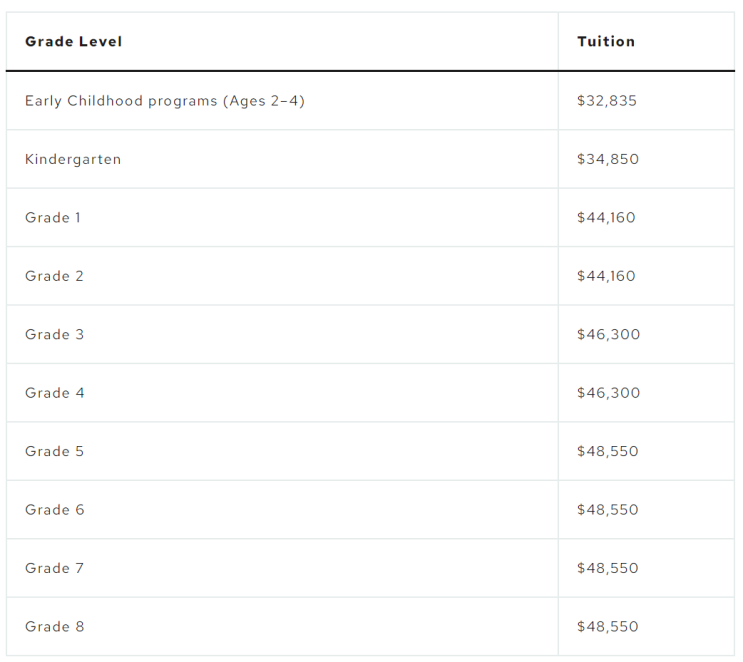Select the Grade 1 label
The height and width of the screenshot is (662, 743).
click(53, 218)
